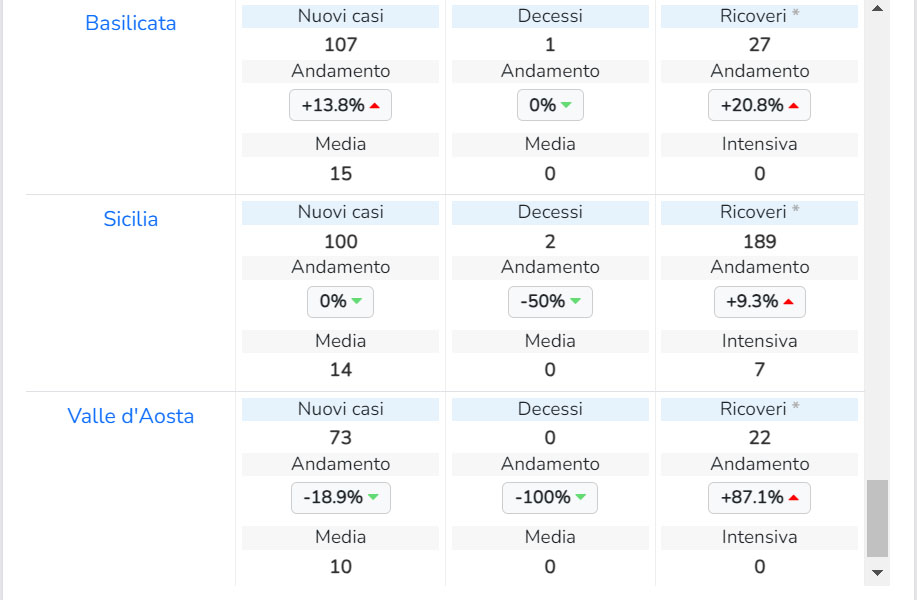Click the vertical scrollbar thumb

877,518
